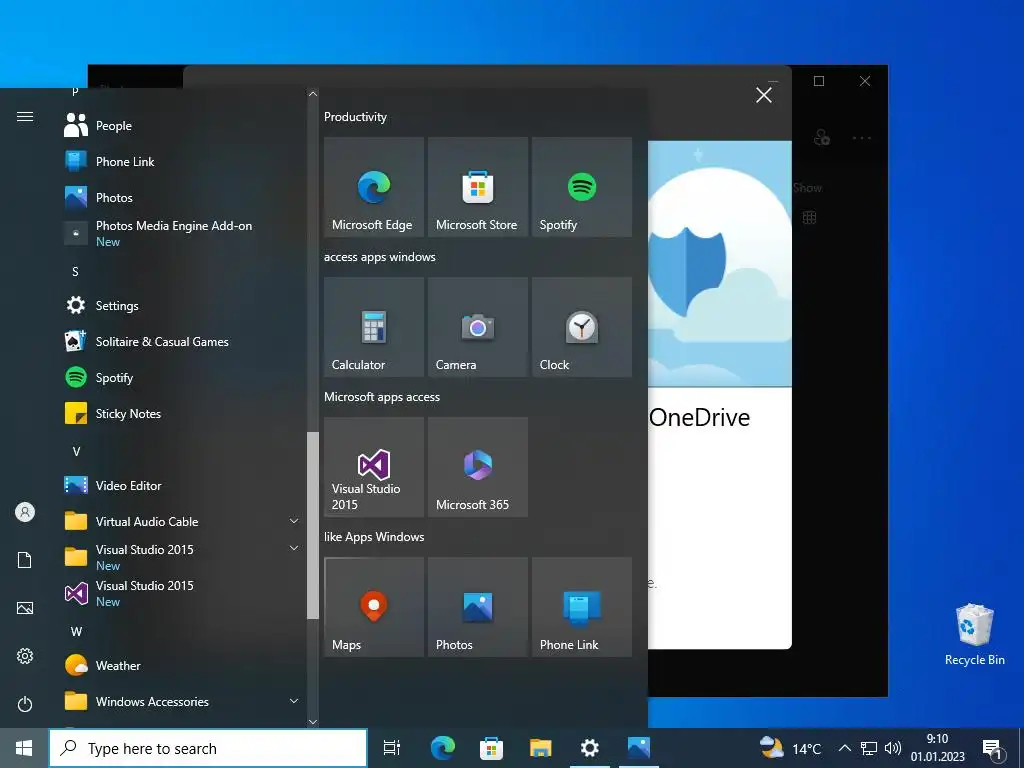The image size is (1024, 768).
Task: Open the weather widget showing 14°C
Action: click(x=790, y=748)
